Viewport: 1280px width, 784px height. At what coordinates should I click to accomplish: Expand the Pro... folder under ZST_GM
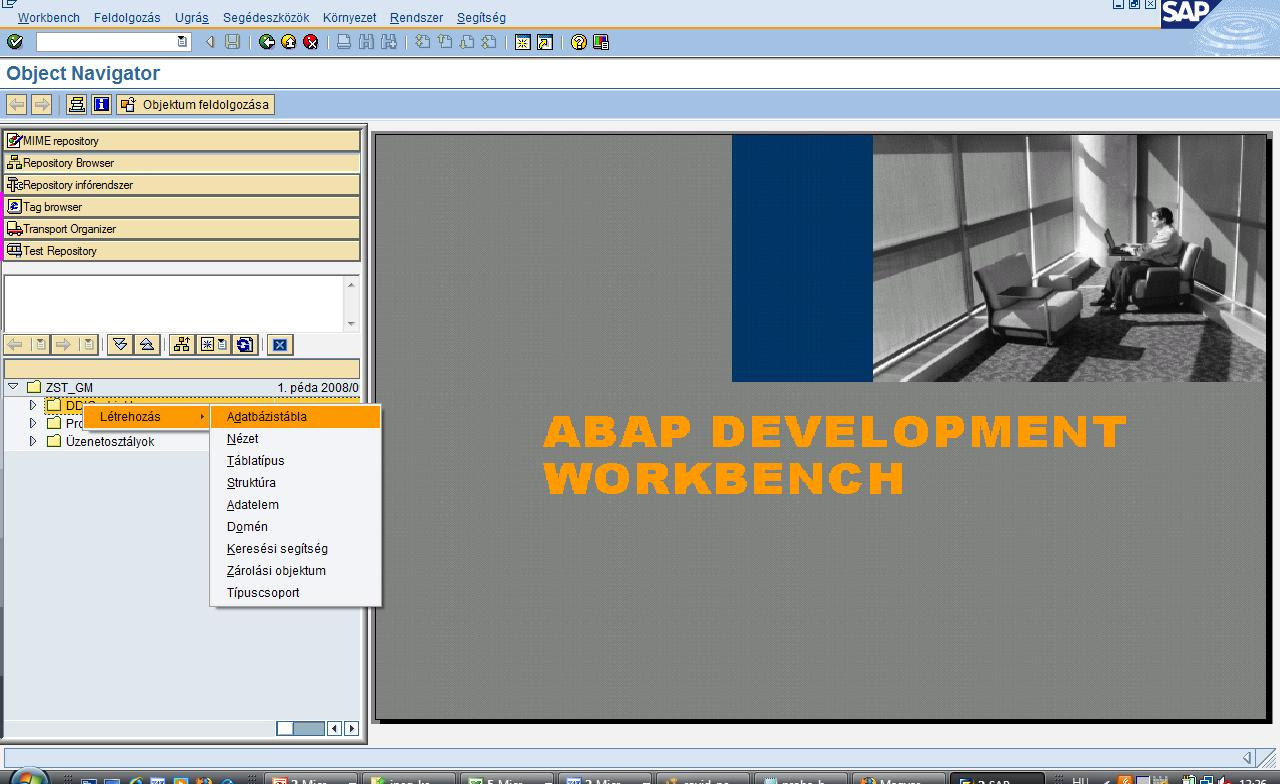tap(33, 423)
